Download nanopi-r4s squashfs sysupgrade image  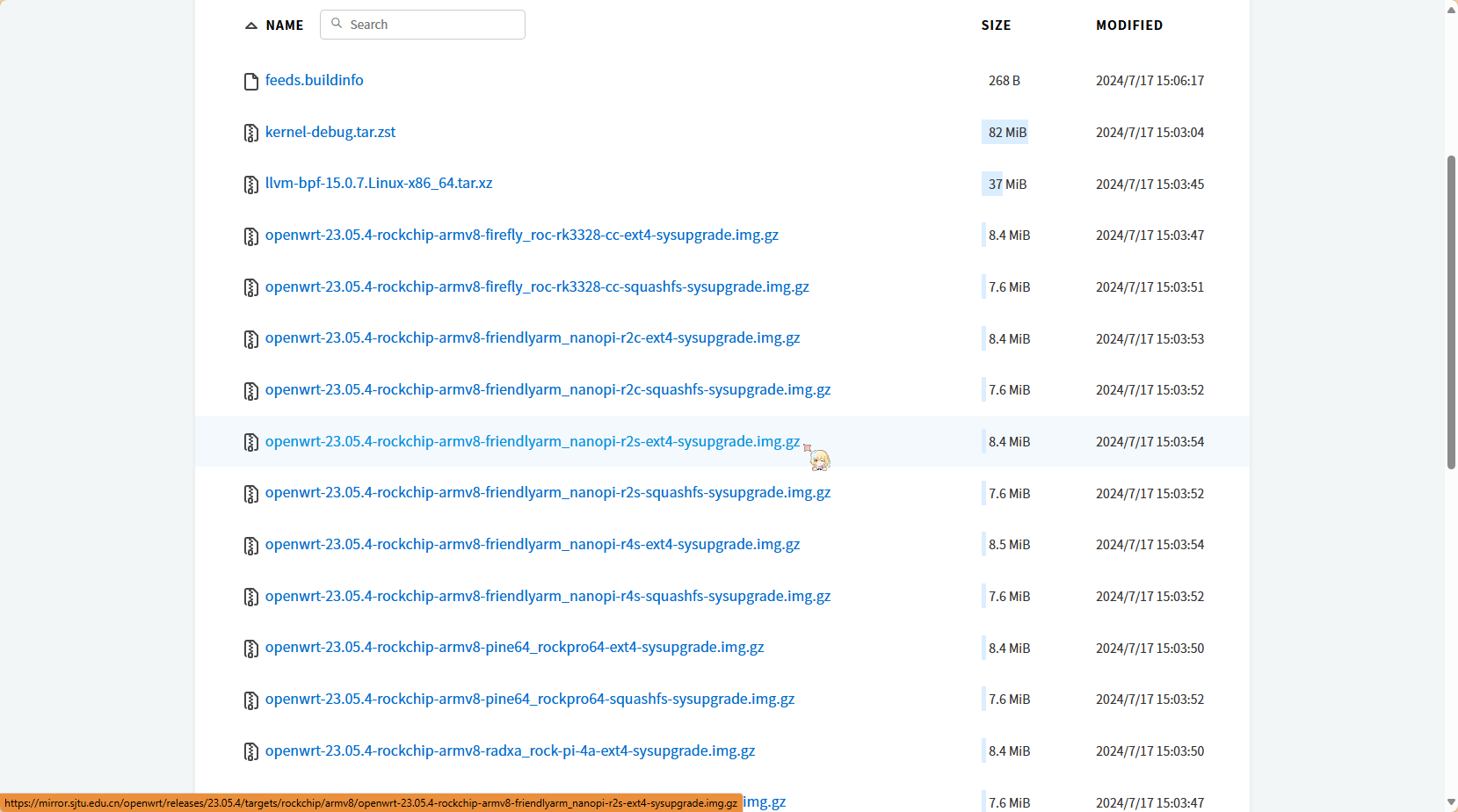(548, 596)
